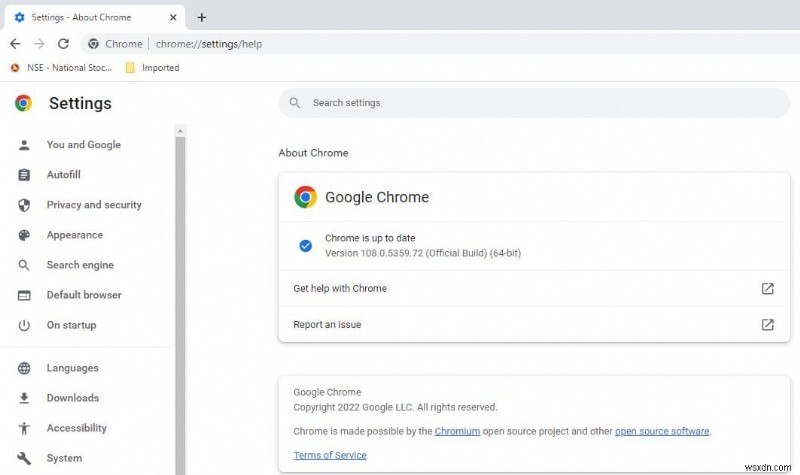Screen dimensions: 800x475
Task: Focus the Search settings field
Action: point(534,103)
